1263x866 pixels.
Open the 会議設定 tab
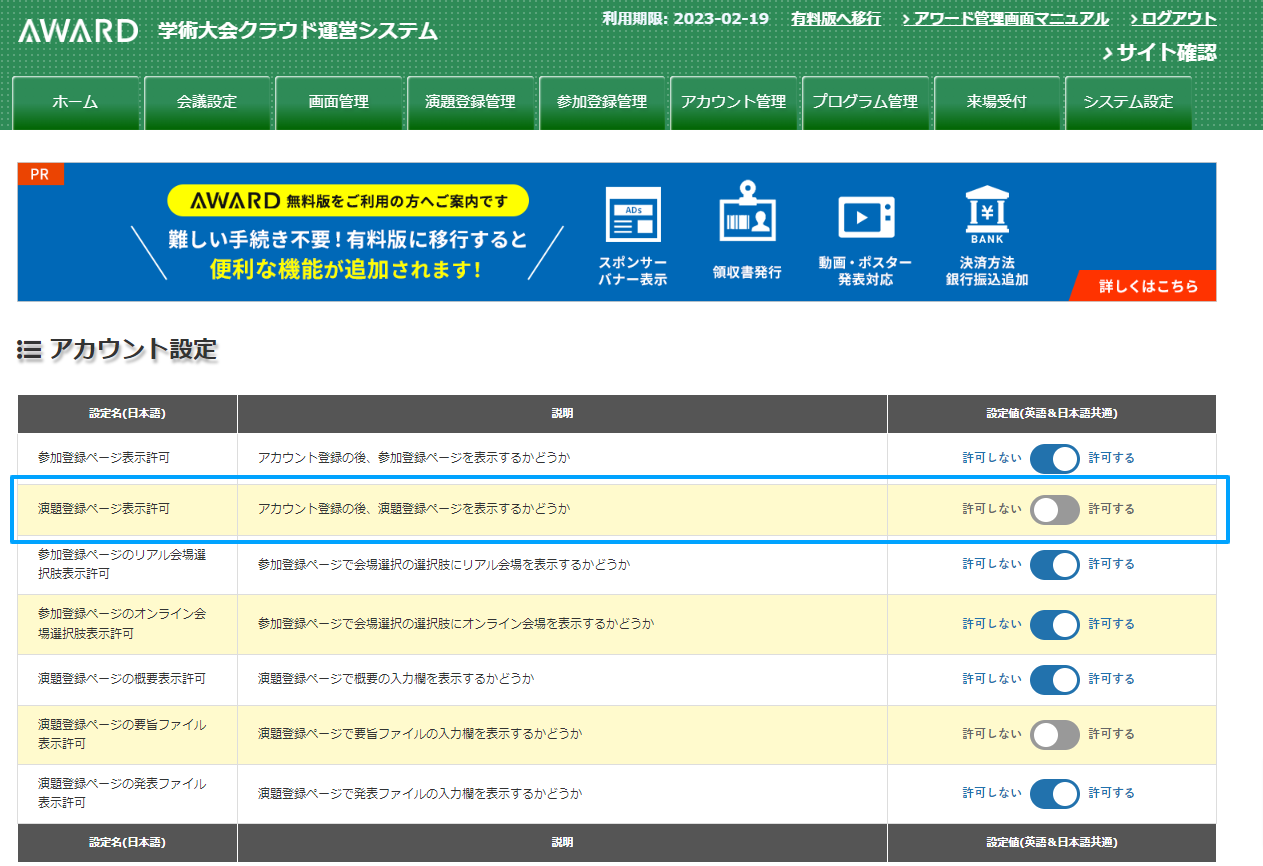point(208,102)
